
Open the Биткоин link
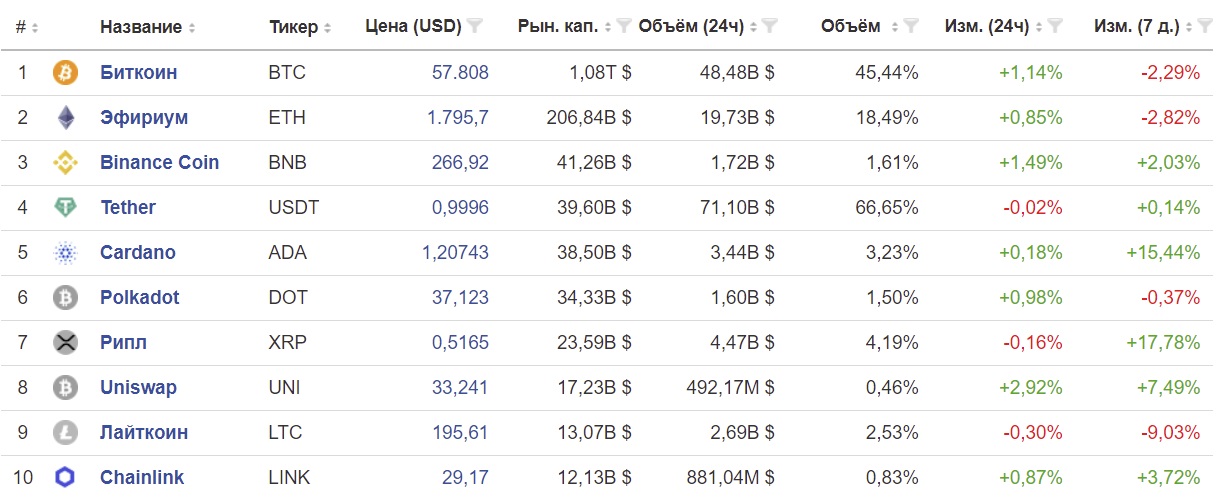tap(138, 73)
